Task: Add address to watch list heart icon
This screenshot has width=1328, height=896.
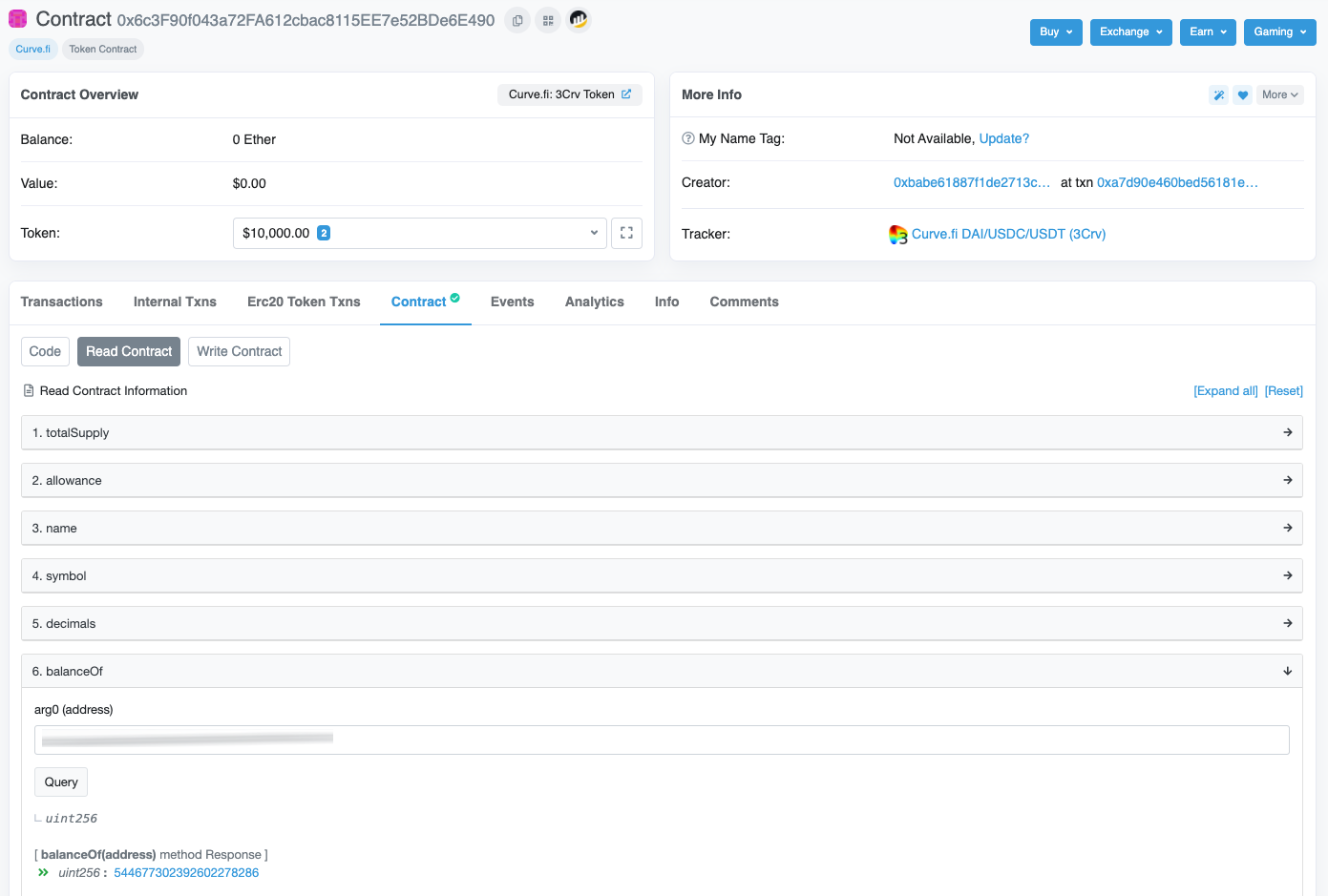Action: coord(1242,94)
